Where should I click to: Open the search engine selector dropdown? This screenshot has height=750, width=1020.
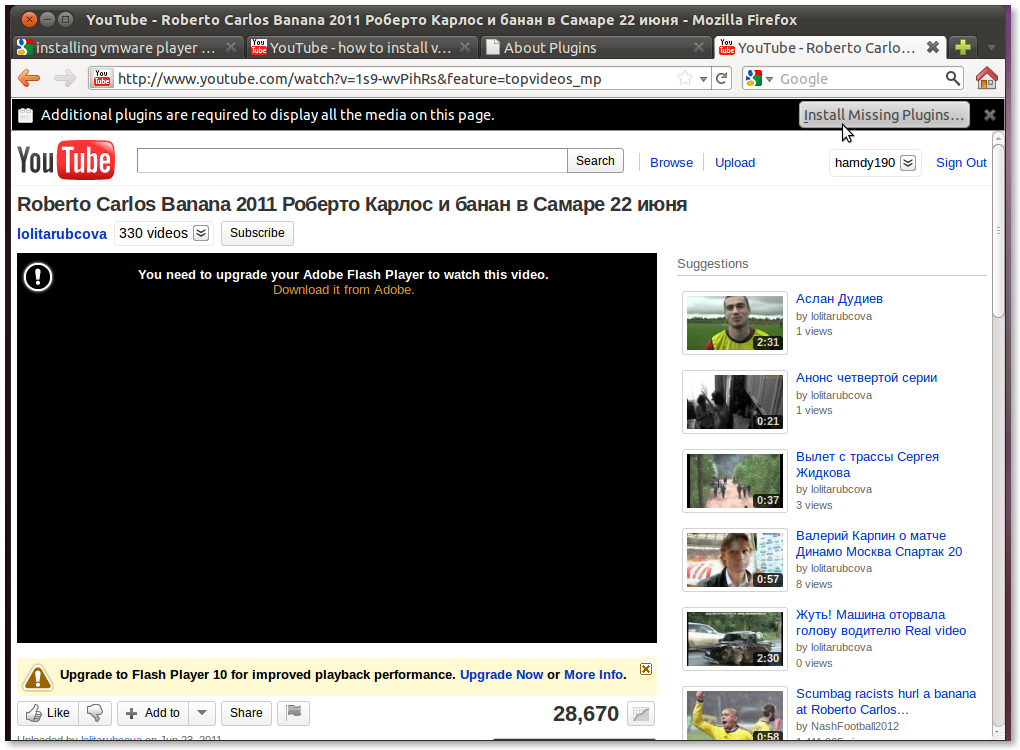click(x=770, y=79)
